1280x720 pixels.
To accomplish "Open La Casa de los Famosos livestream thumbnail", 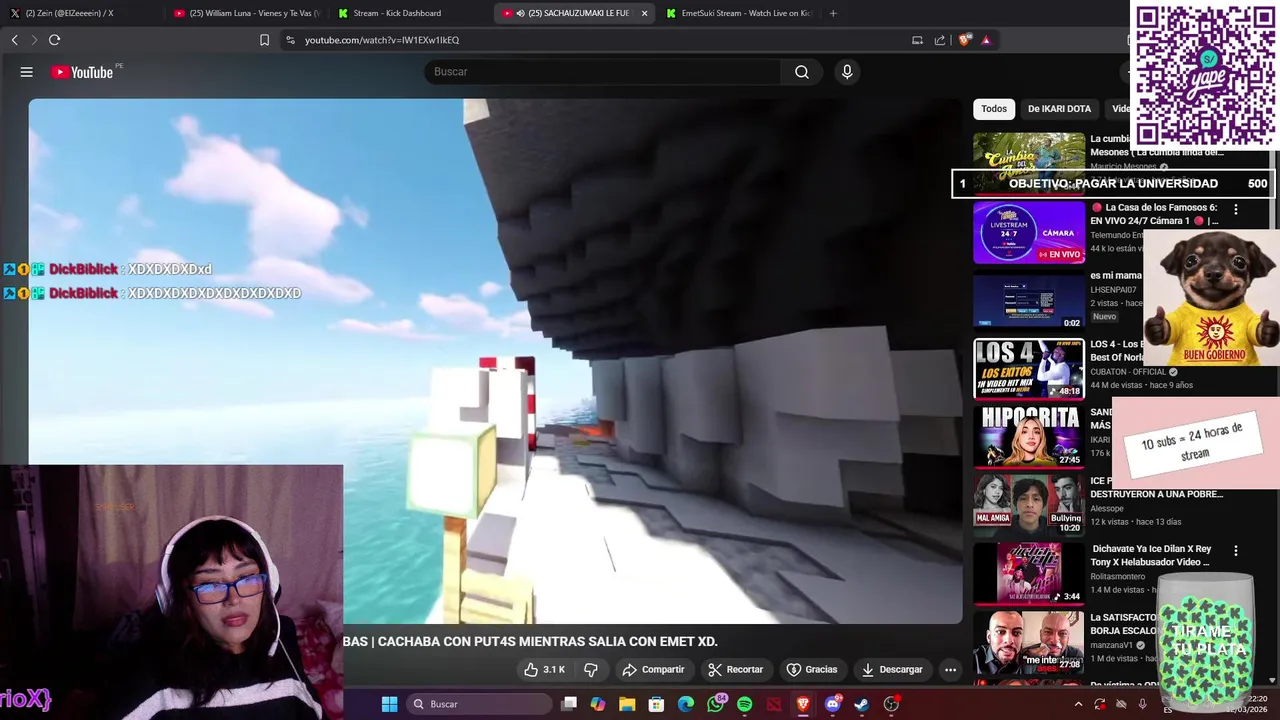I will tap(1029, 233).
